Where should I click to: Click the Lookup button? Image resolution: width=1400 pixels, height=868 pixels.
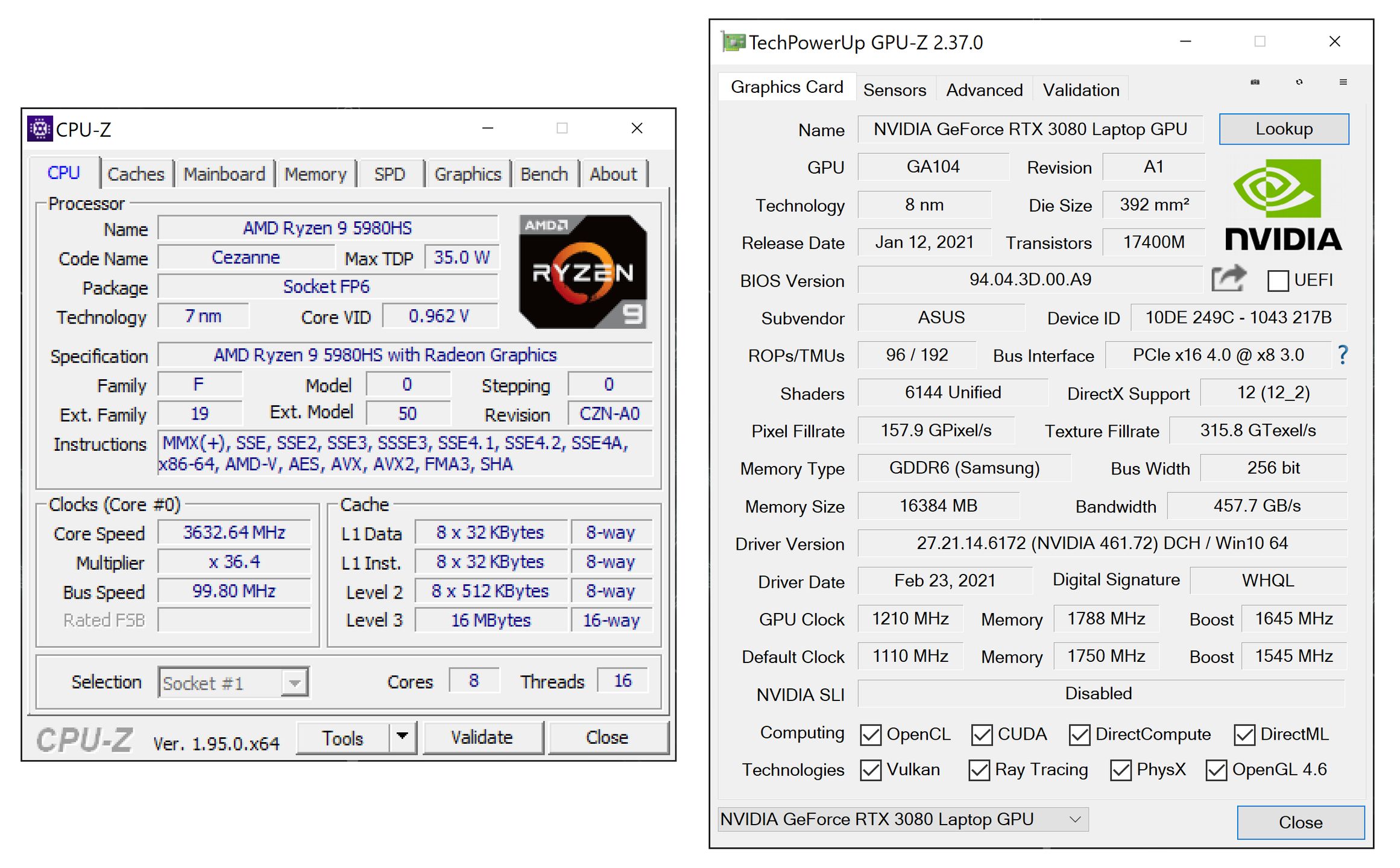pos(1284,129)
